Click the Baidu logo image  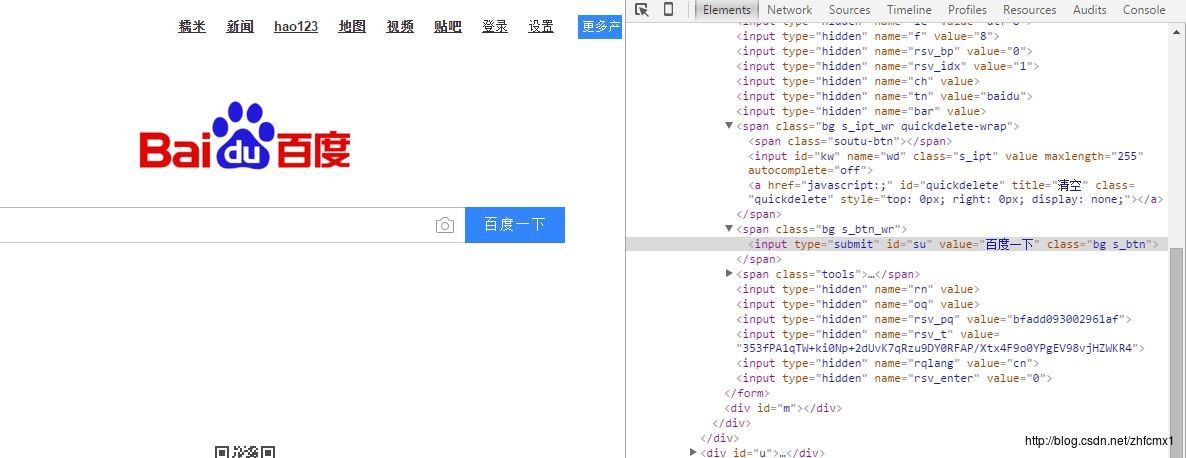point(244,136)
